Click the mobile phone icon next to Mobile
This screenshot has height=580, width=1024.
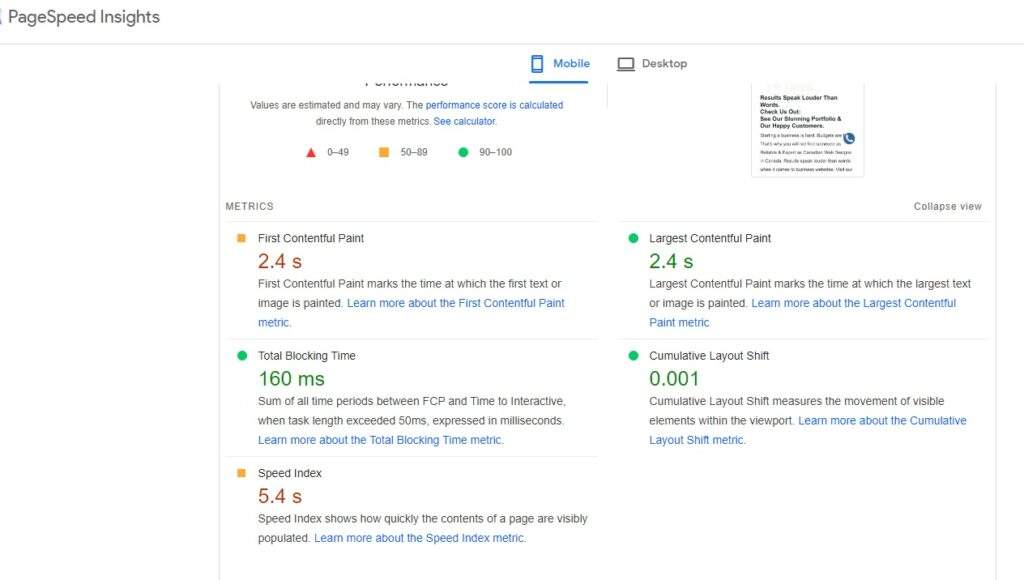click(x=537, y=62)
